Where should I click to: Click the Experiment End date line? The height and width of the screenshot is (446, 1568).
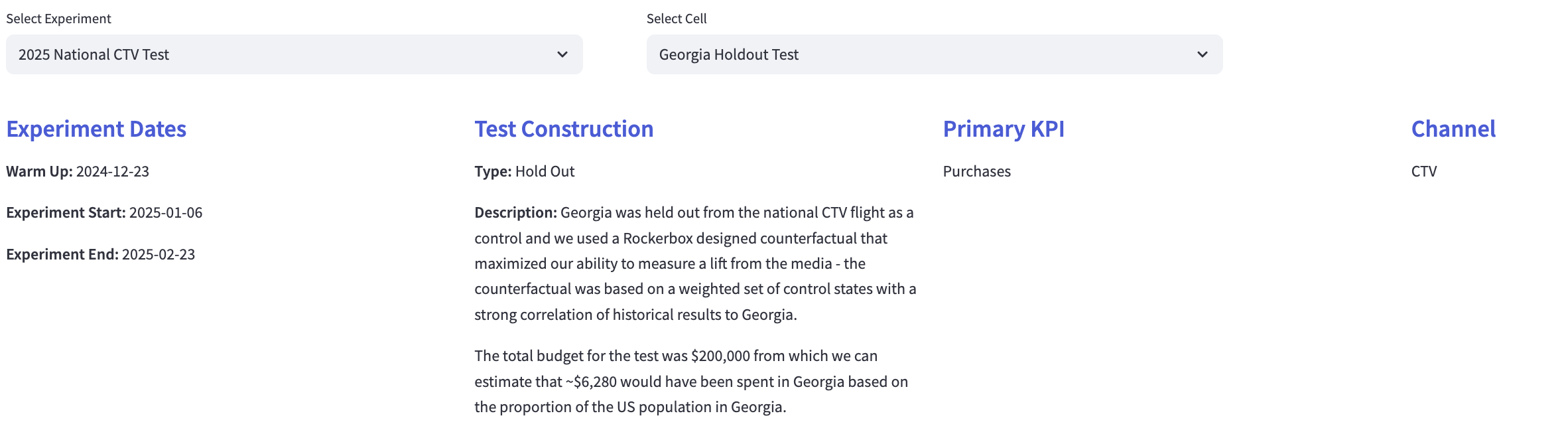click(101, 254)
